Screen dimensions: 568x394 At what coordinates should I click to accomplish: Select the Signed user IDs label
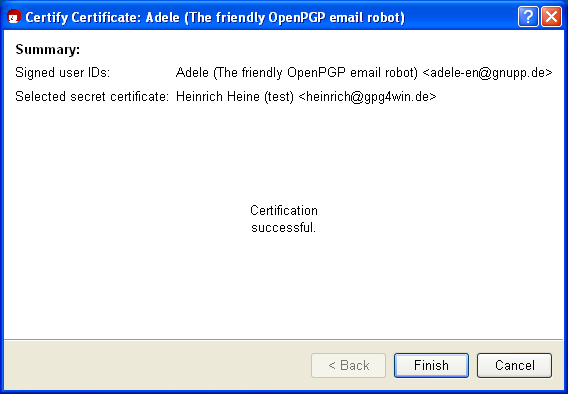coord(62,73)
